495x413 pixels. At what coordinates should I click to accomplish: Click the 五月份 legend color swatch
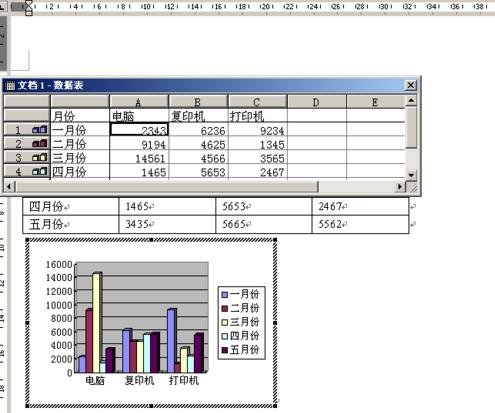[225, 350]
